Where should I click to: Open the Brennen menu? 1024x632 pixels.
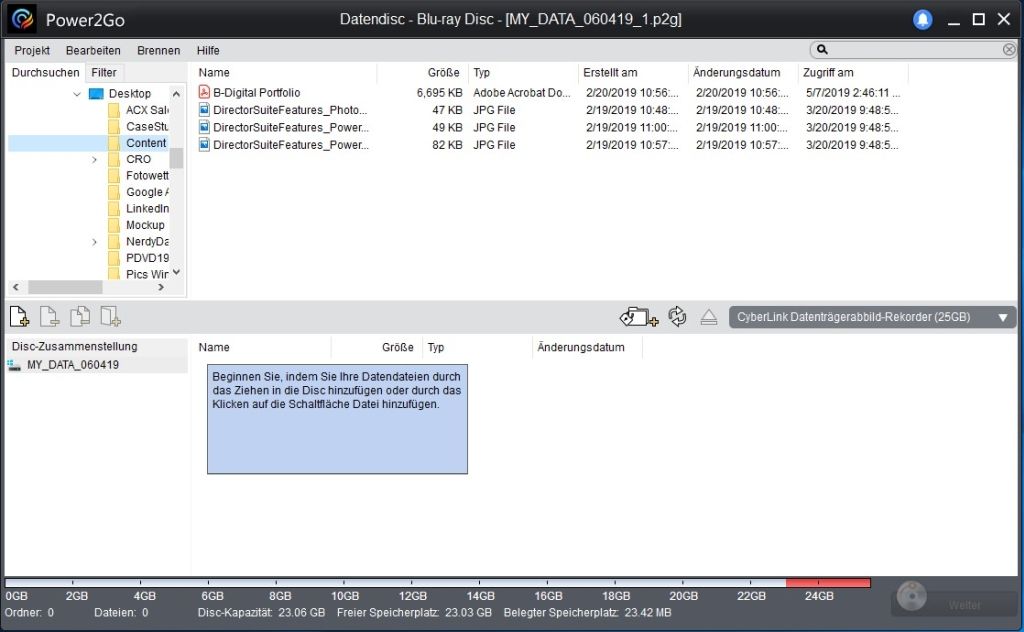click(x=158, y=50)
